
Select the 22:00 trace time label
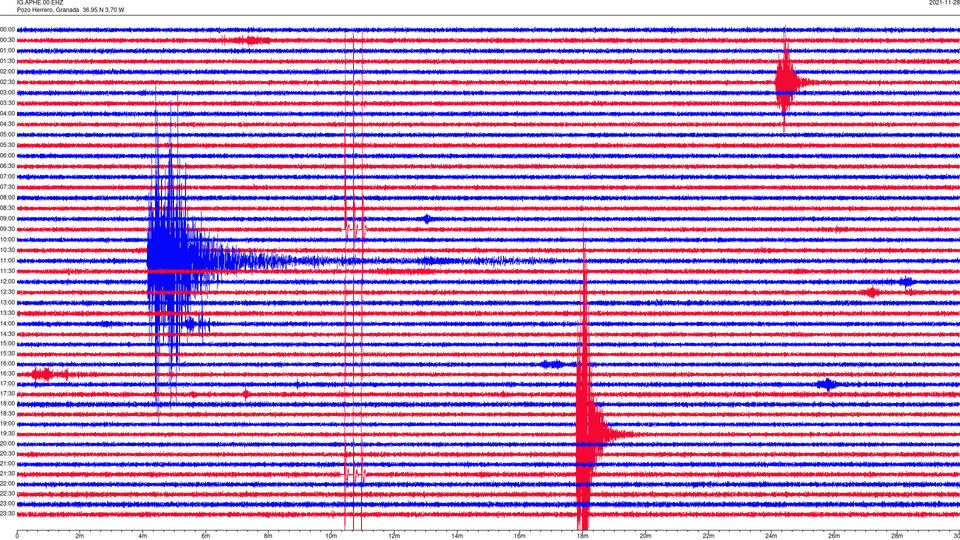[x=7, y=484]
